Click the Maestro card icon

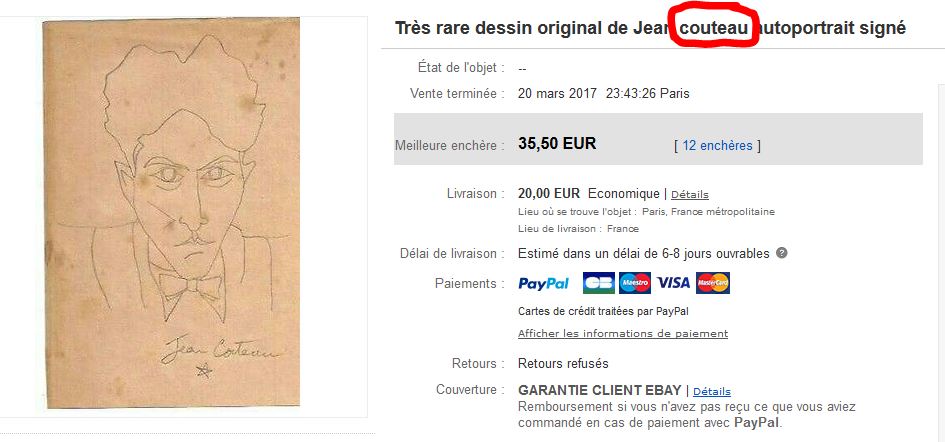pyautogui.click(x=635, y=283)
